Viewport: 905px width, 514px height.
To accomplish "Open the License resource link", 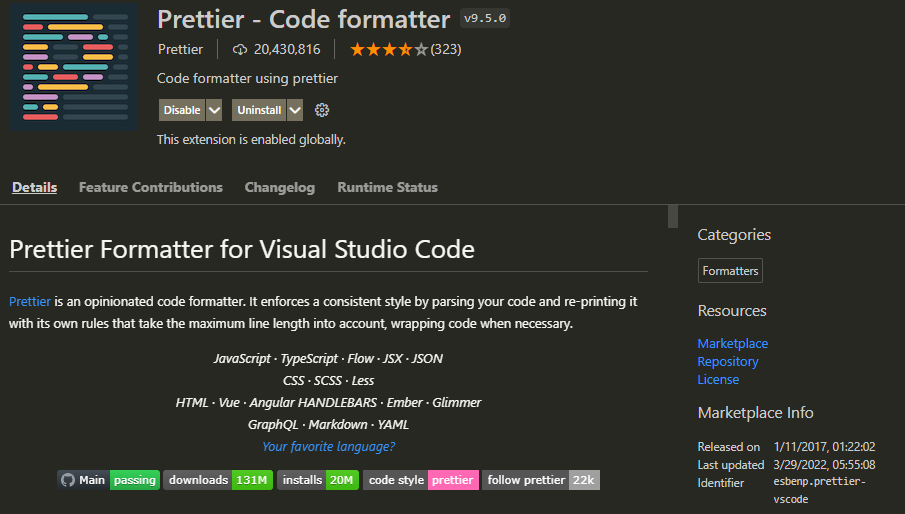I will (x=718, y=380).
